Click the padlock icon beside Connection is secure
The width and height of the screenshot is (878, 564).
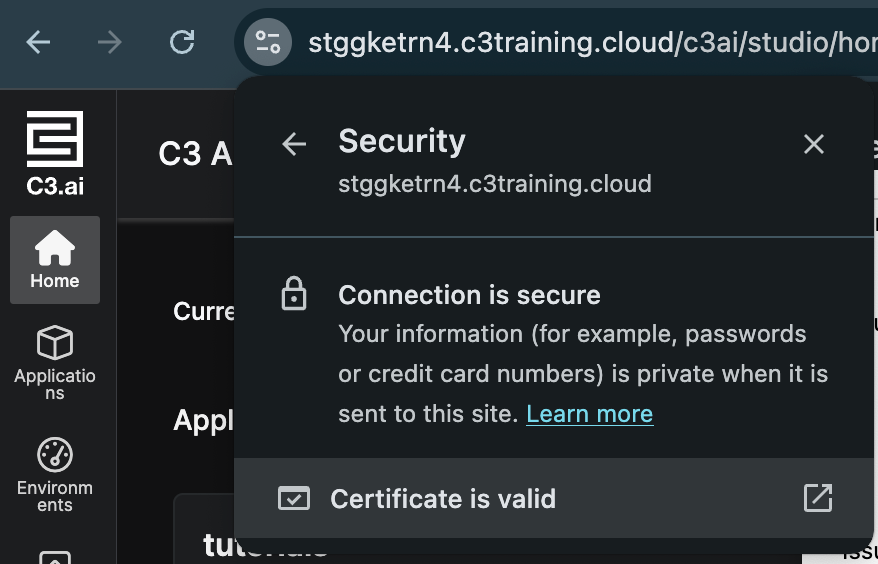tap(294, 295)
